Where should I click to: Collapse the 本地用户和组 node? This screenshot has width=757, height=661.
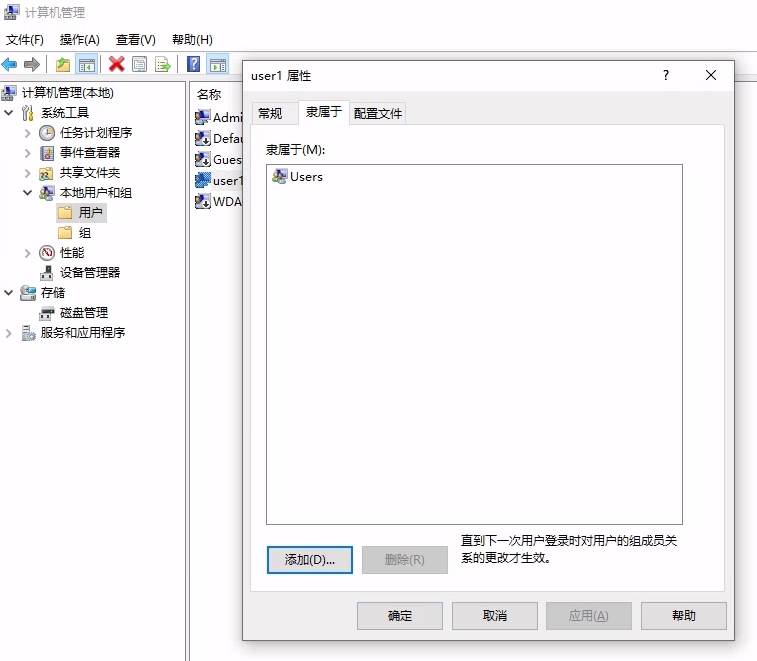28,192
